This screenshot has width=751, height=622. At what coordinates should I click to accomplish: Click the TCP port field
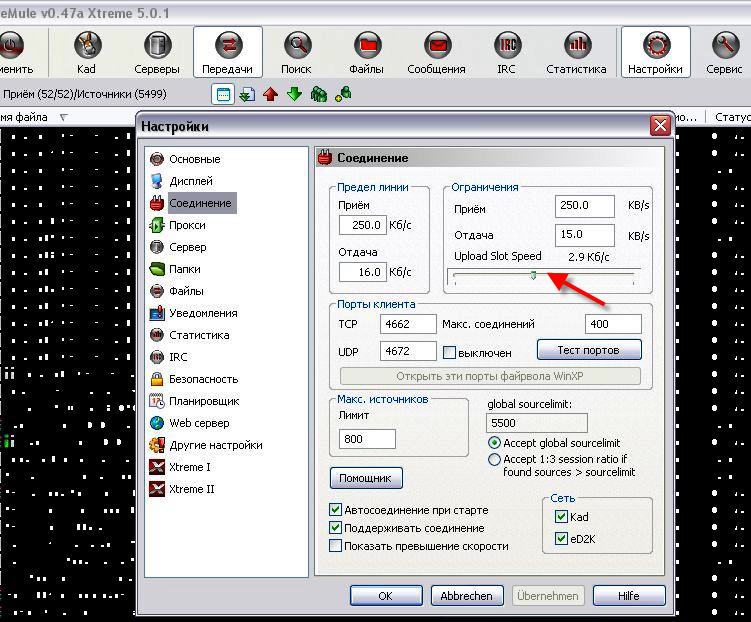point(408,324)
